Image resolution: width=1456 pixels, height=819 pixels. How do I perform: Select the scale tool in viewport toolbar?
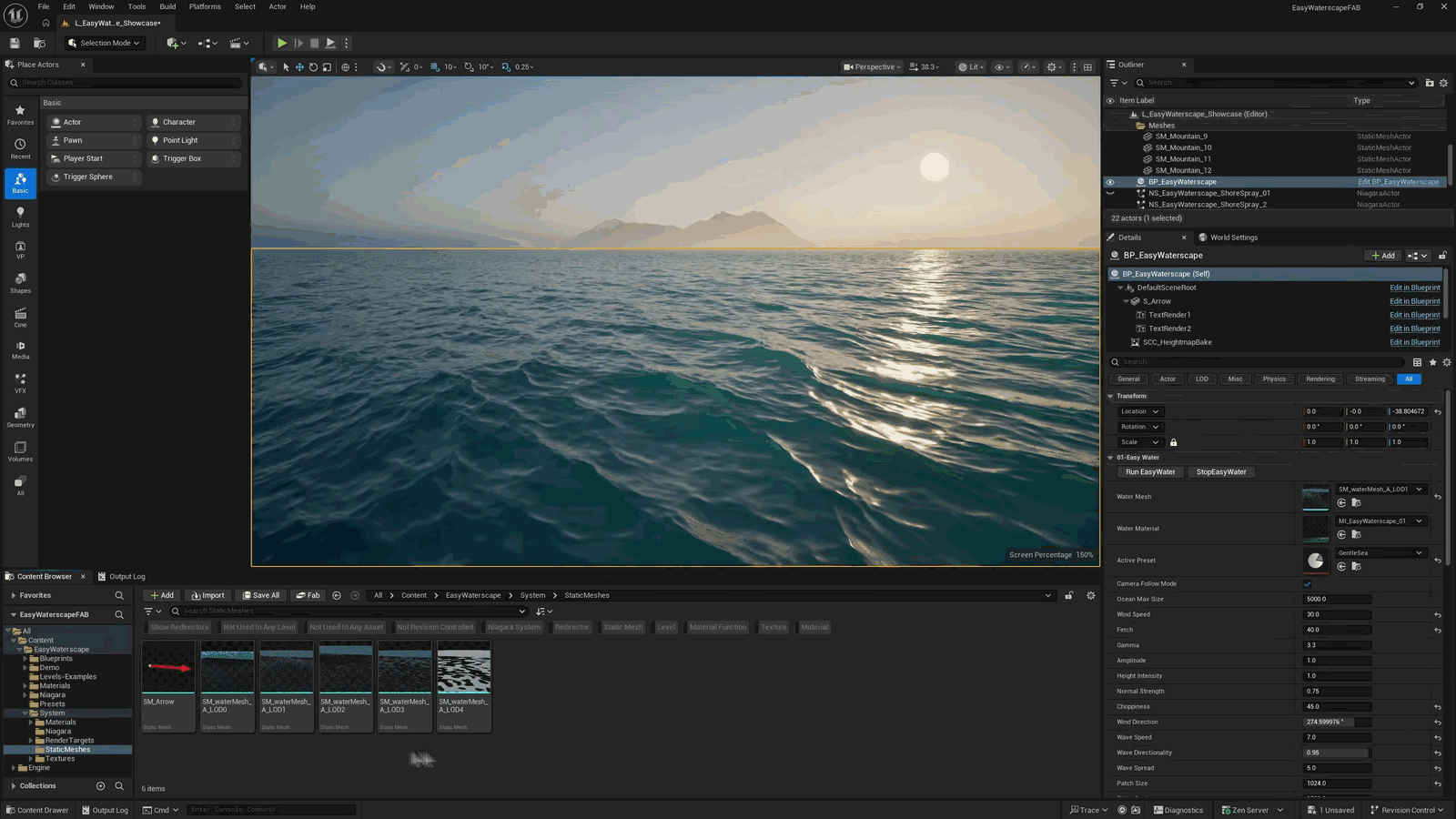(327, 66)
